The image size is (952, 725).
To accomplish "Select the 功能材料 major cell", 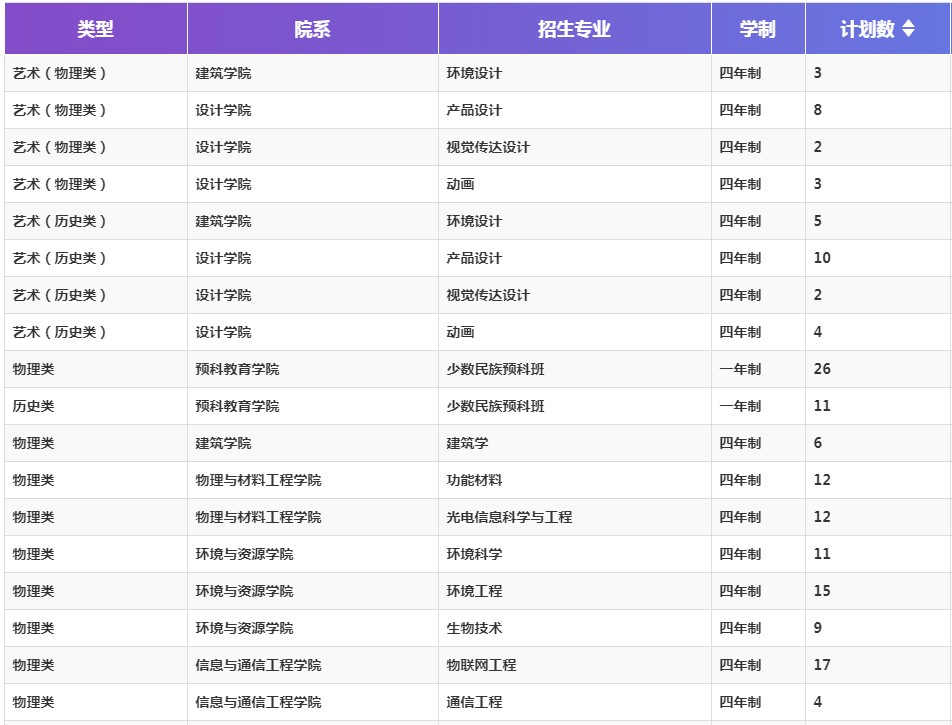I will click(x=474, y=480).
